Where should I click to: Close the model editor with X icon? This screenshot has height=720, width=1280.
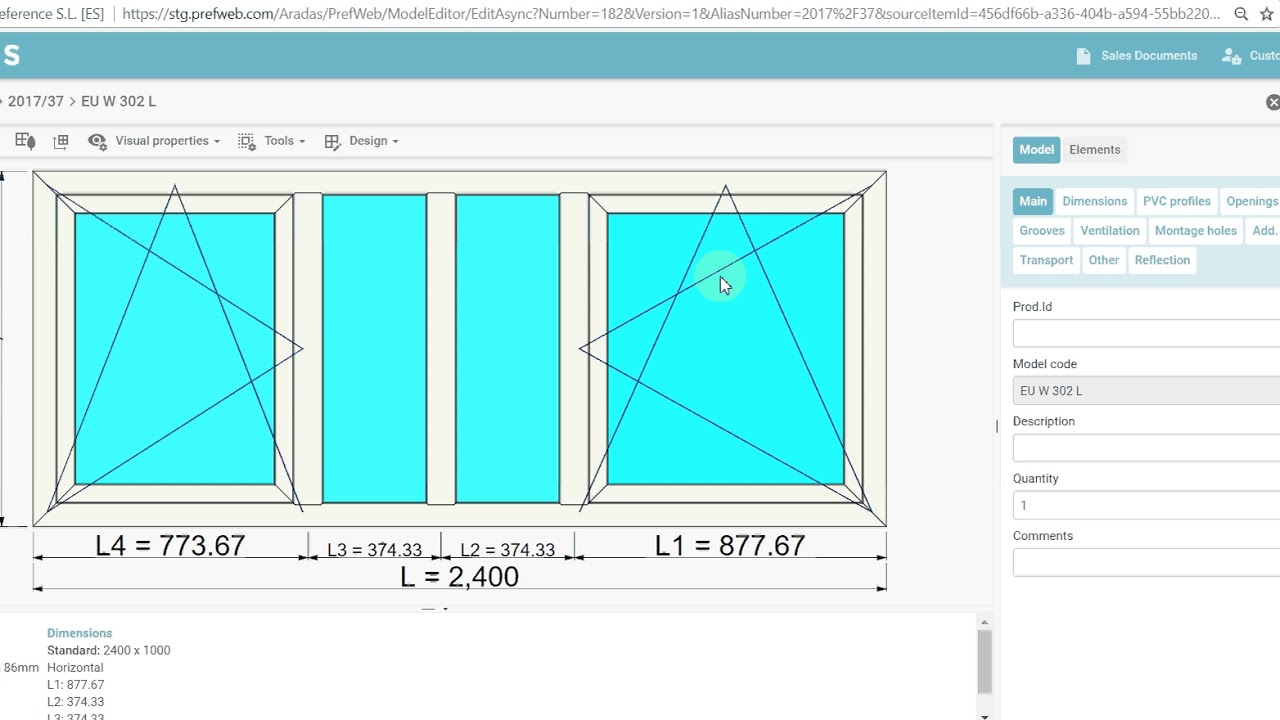[x=1273, y=102]
